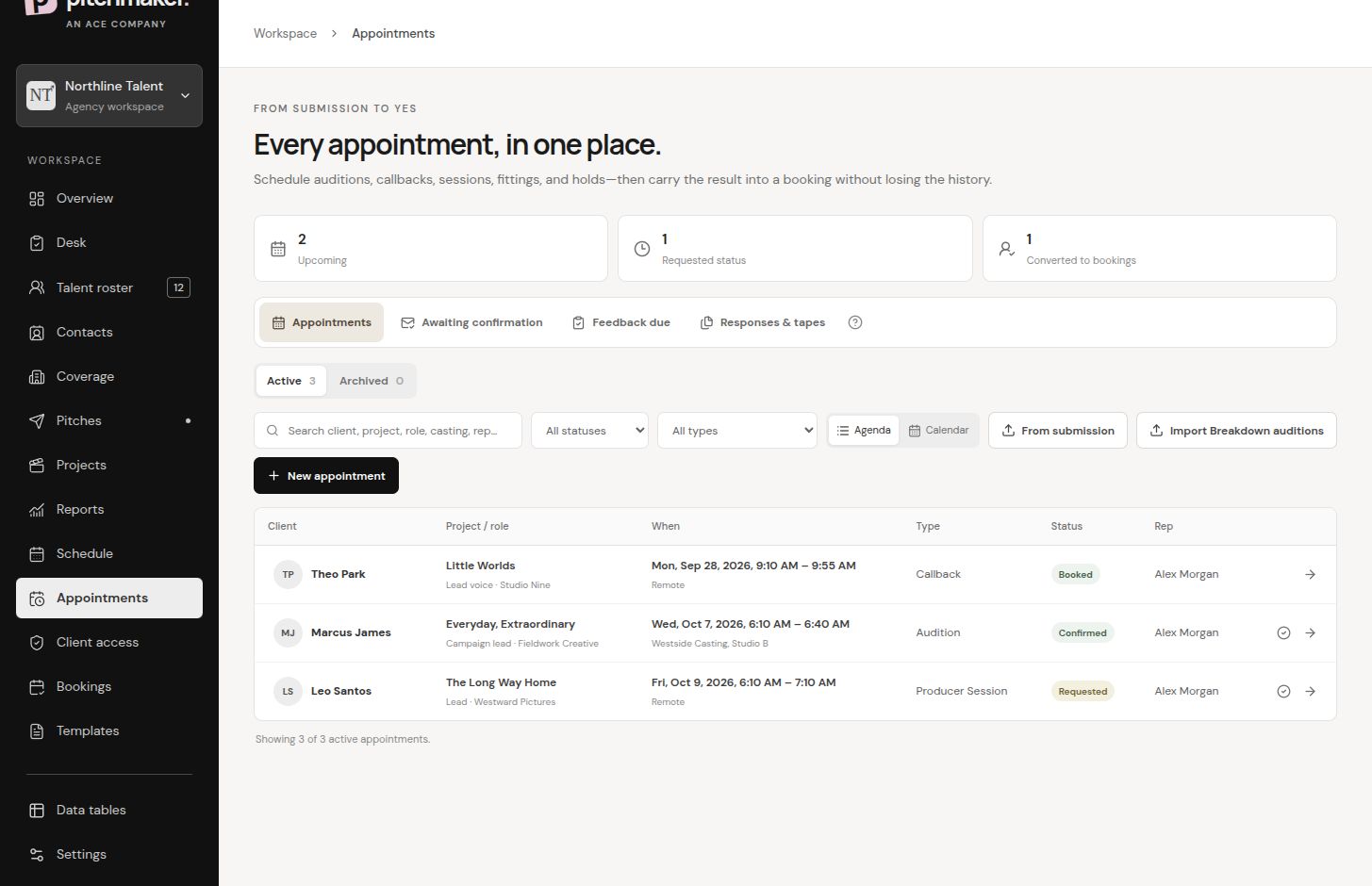Click the Desk clipboard icon in sidebar
This screenshot has height=886, width=1372.
click(x=37, y=242)
